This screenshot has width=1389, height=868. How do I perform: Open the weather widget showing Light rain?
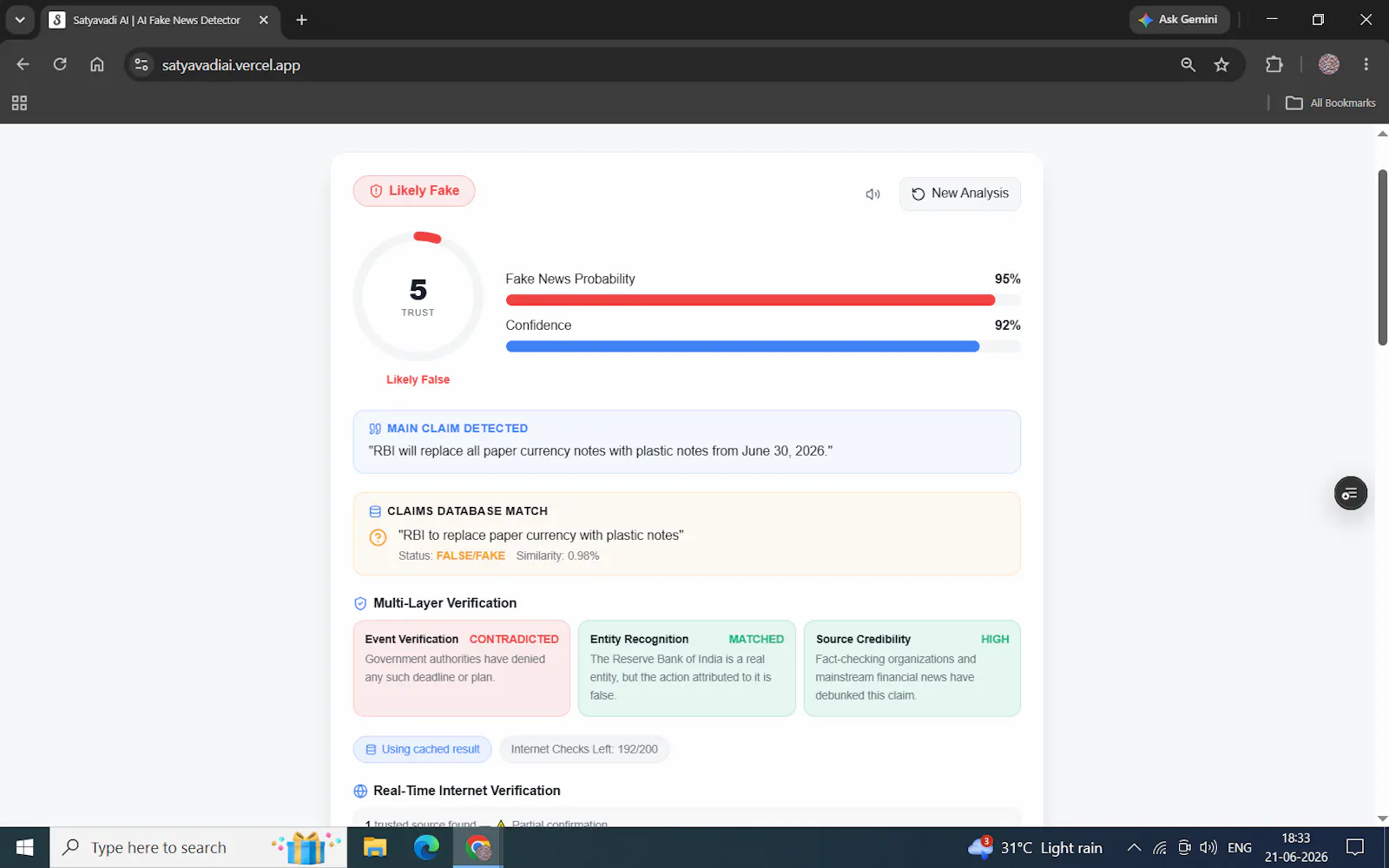[x=1035, y=847]
